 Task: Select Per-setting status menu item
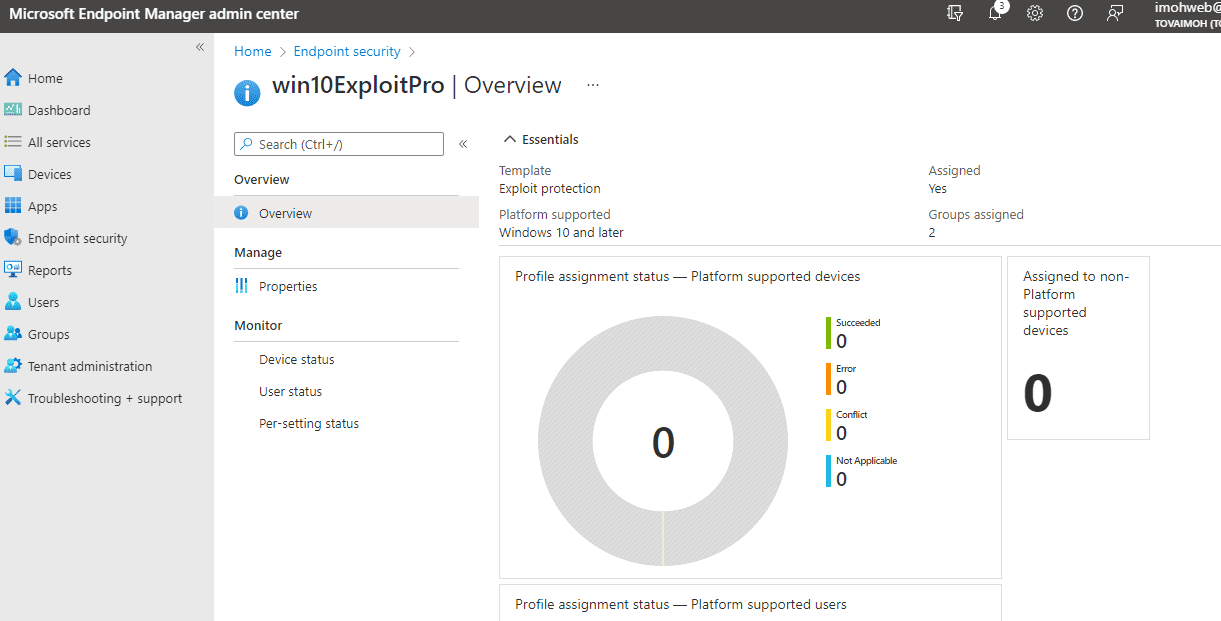308,423
